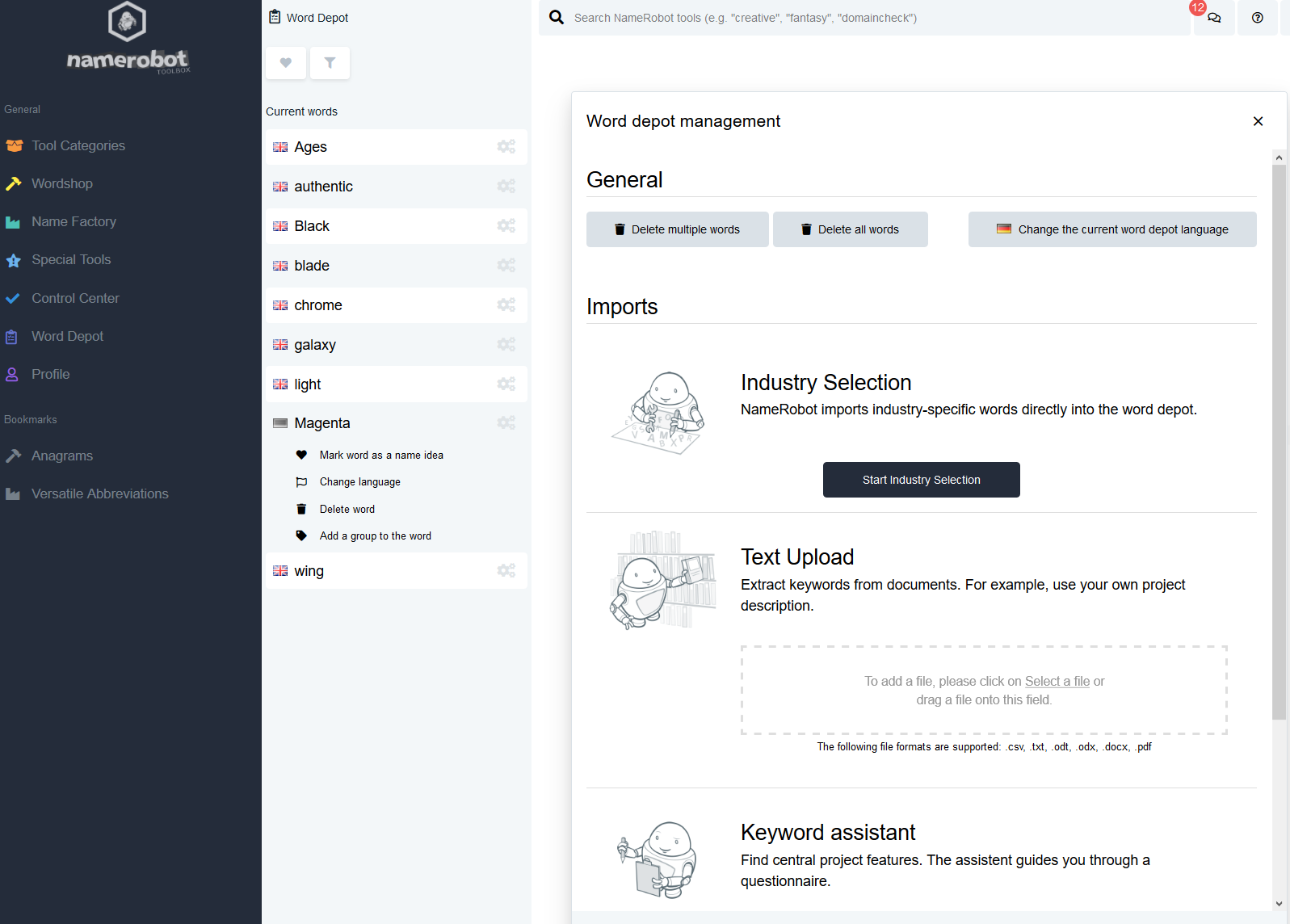Click the scrollbar up arrow

(1279, 157)
